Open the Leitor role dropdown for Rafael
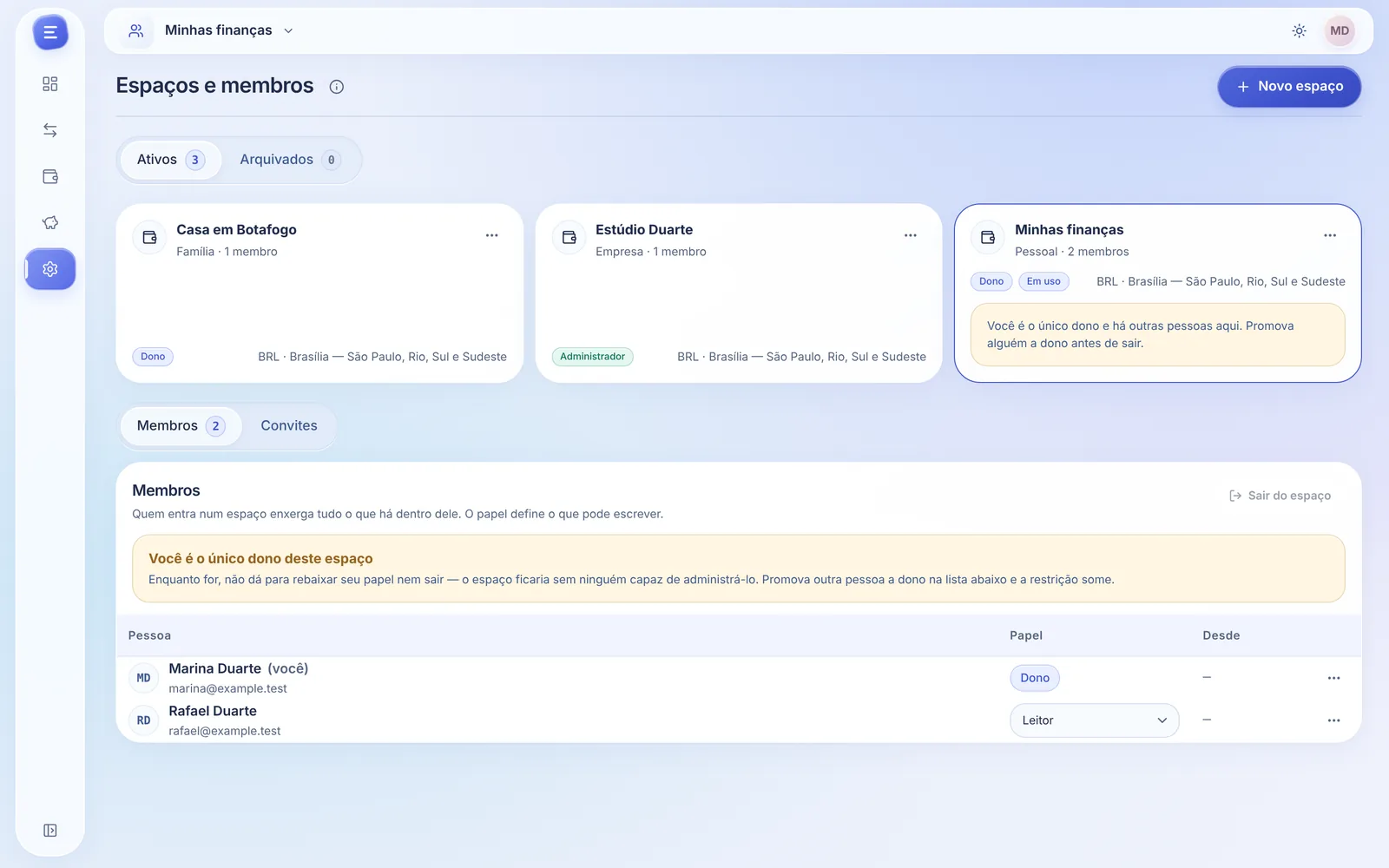 pos(1094,720)
